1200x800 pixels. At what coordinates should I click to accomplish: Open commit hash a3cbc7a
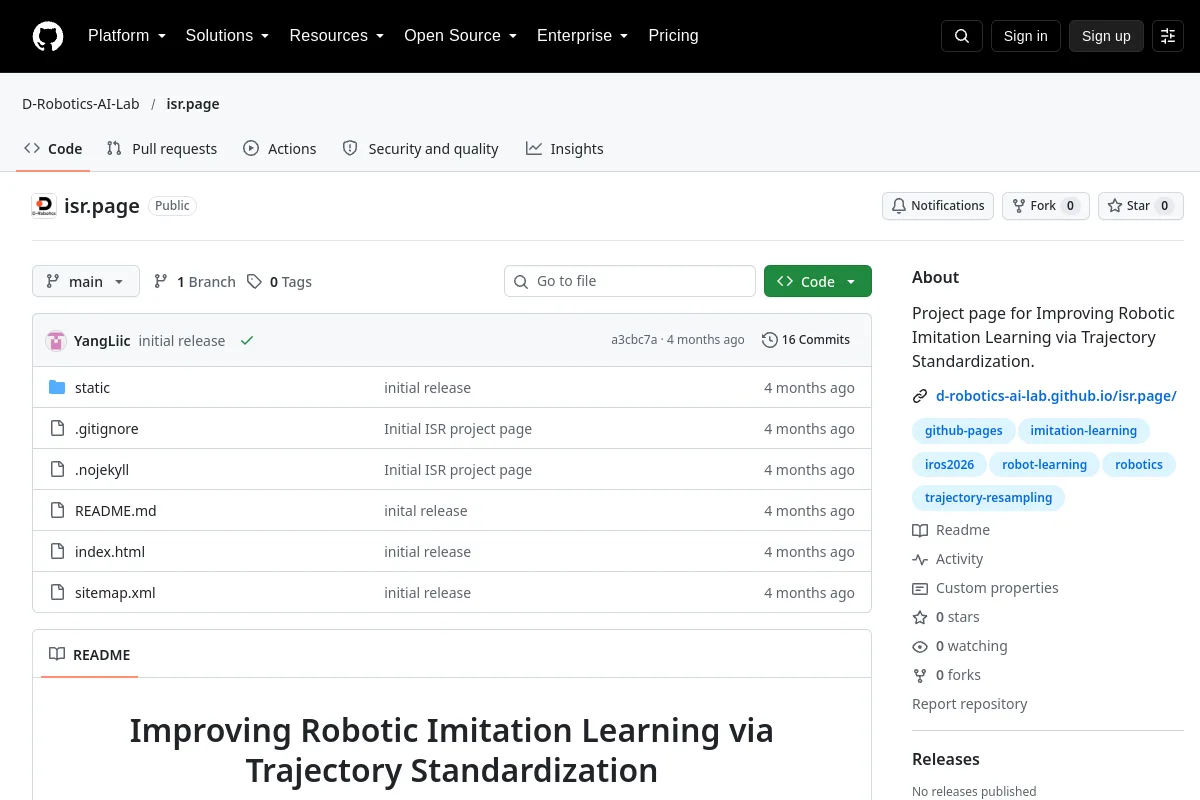(634, 340)
